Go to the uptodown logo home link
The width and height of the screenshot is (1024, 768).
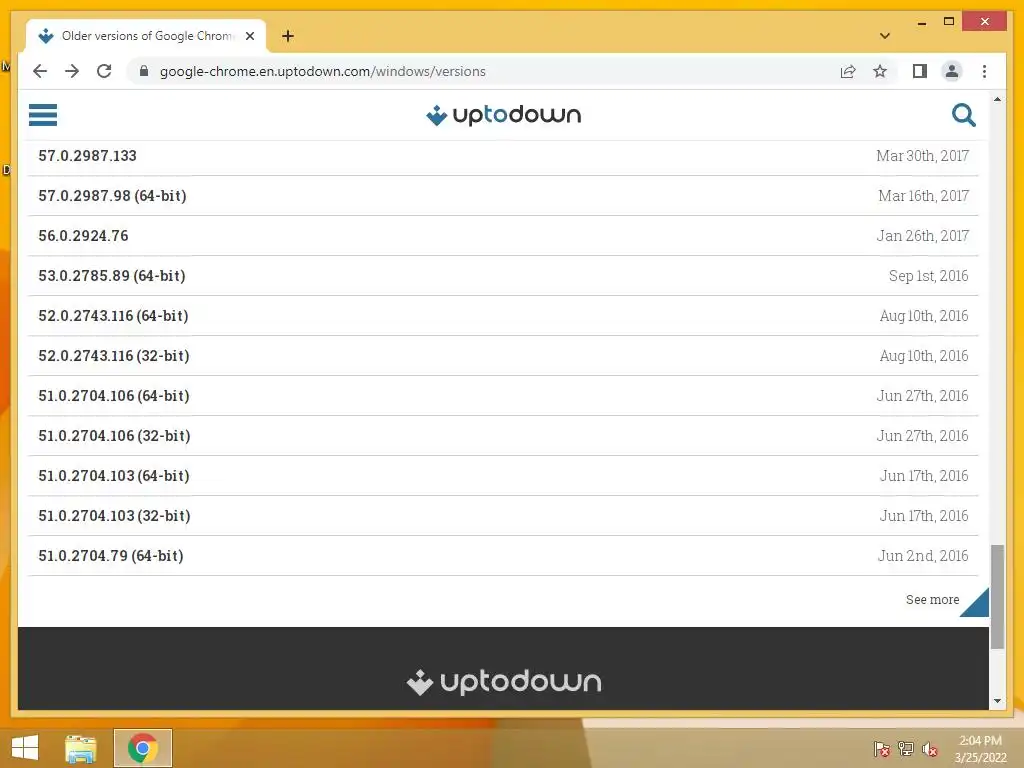click(x=504, y=115)
